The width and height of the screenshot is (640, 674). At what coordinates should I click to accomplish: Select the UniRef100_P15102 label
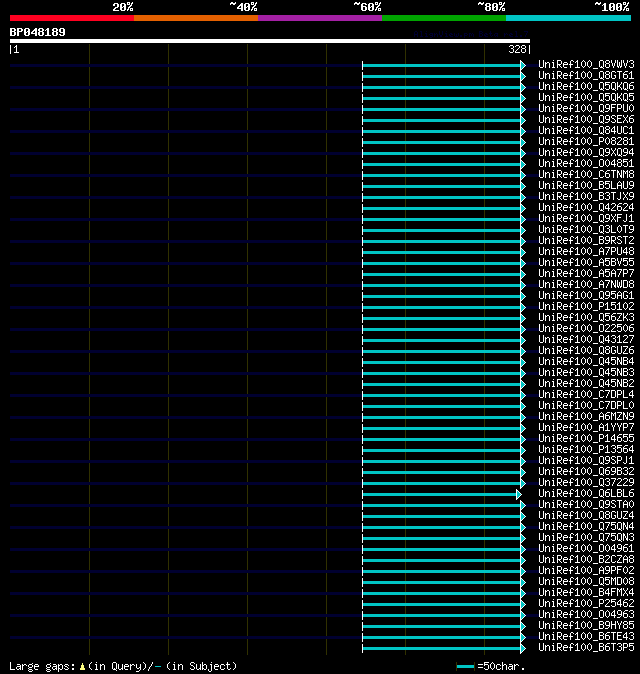tap(586, 306)
